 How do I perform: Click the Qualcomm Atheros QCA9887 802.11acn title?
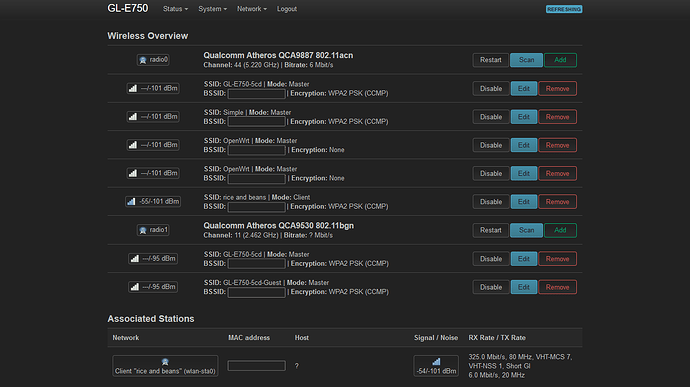278,55
